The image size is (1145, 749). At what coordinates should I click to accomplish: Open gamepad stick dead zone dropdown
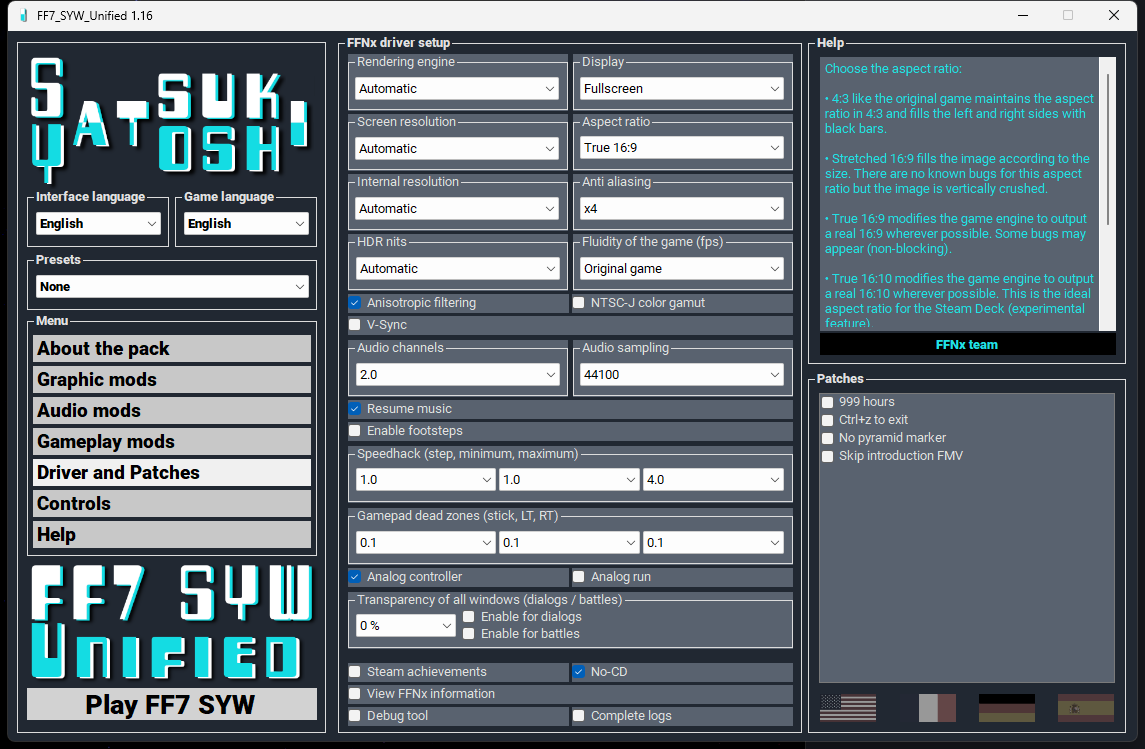tap(426, 542)
